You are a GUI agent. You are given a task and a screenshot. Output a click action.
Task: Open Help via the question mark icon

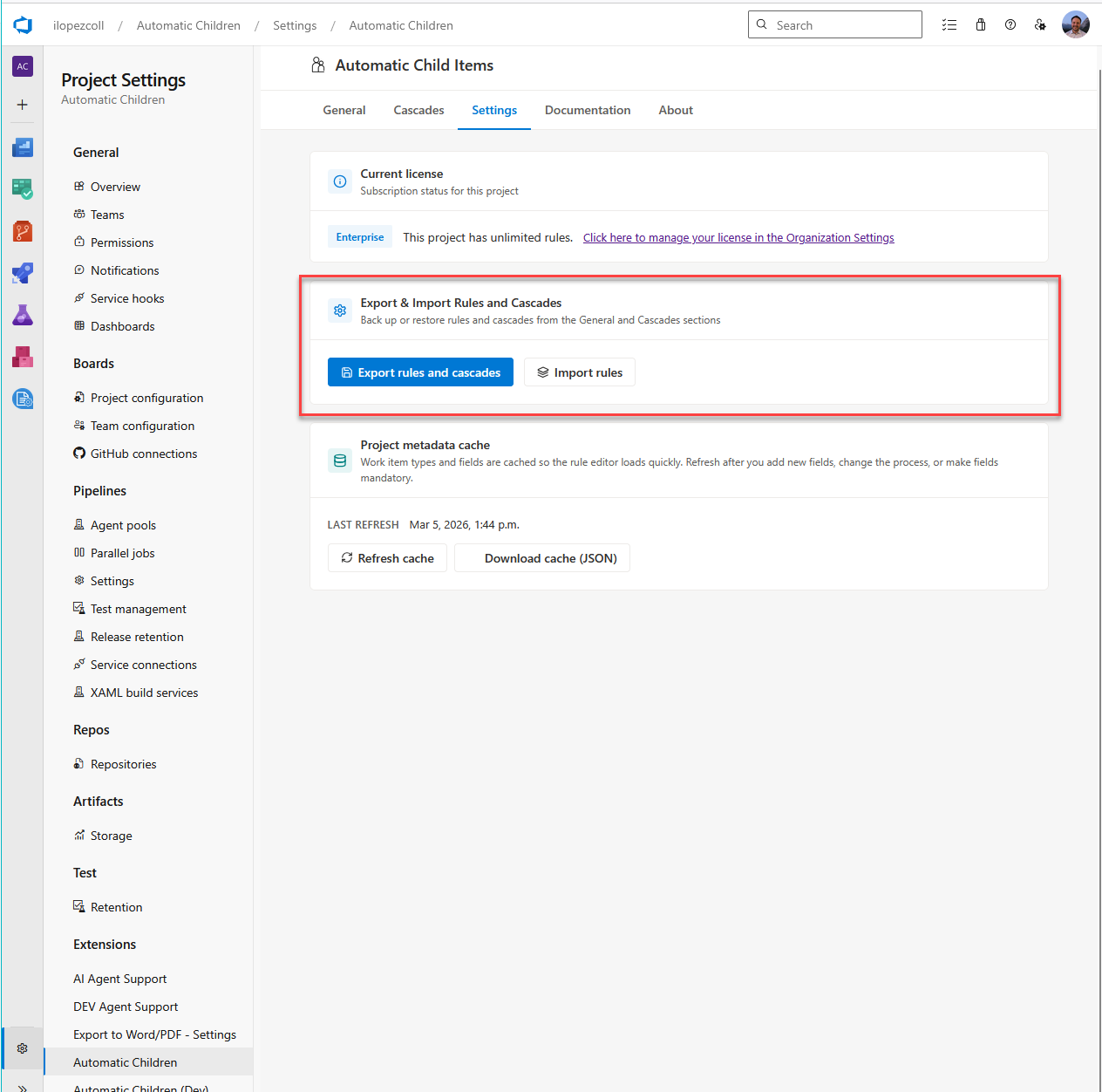[1010, 24]
